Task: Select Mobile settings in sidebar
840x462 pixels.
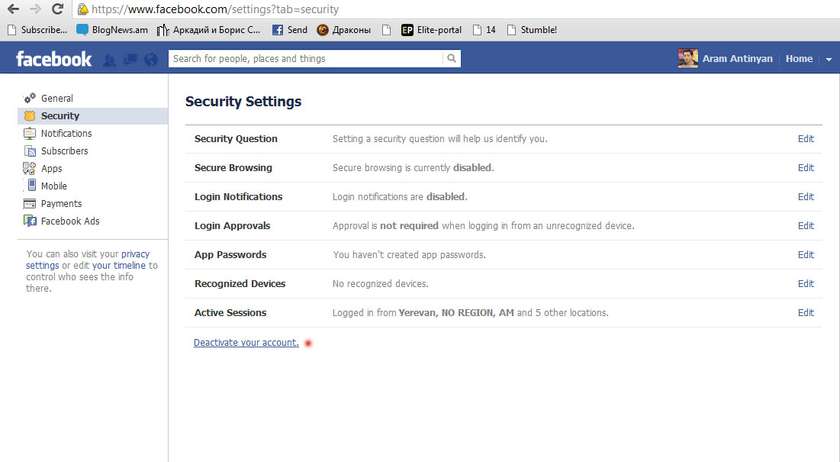Action: pos(54,186)
